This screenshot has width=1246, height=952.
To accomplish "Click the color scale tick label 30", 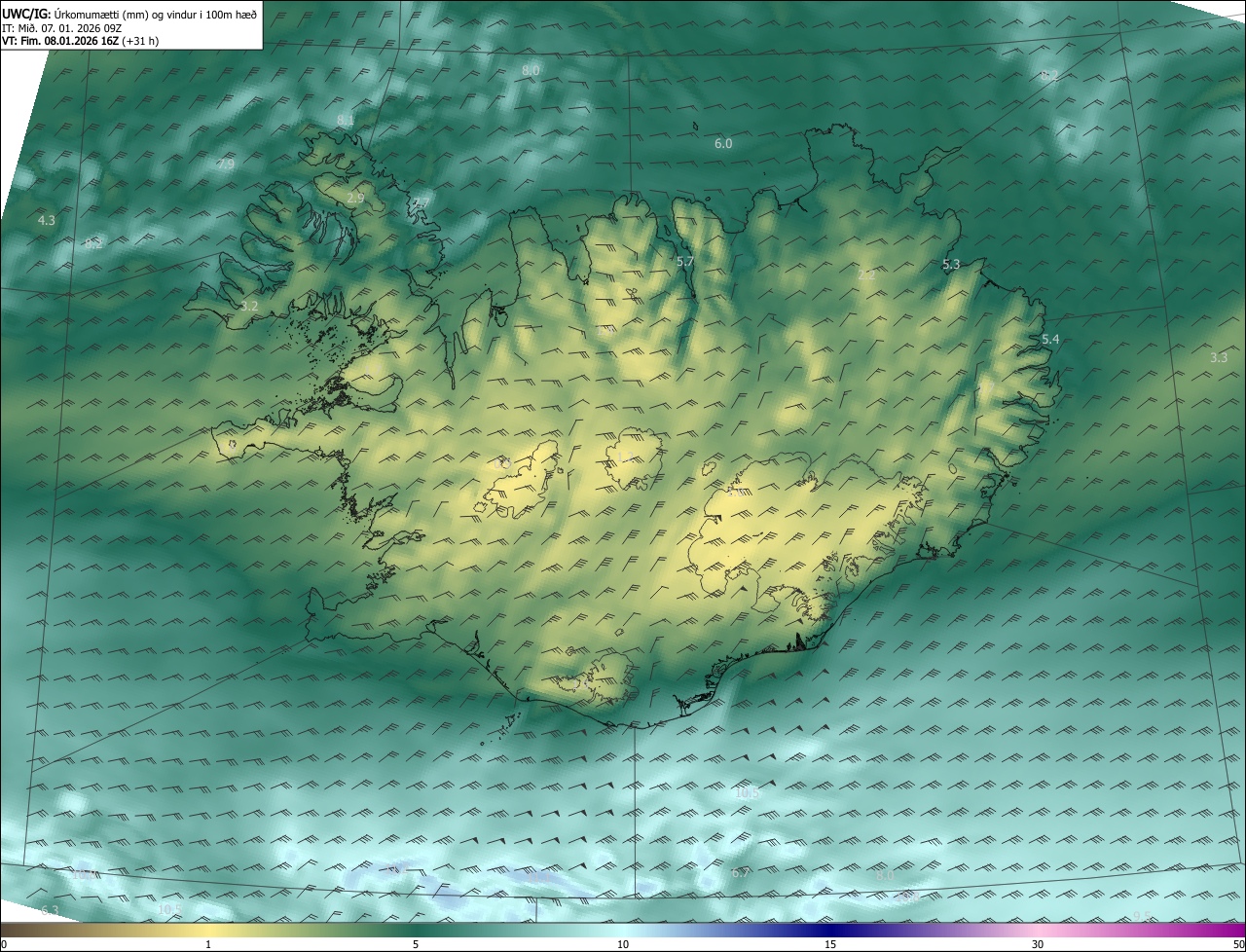I will tap(1038, 944).
